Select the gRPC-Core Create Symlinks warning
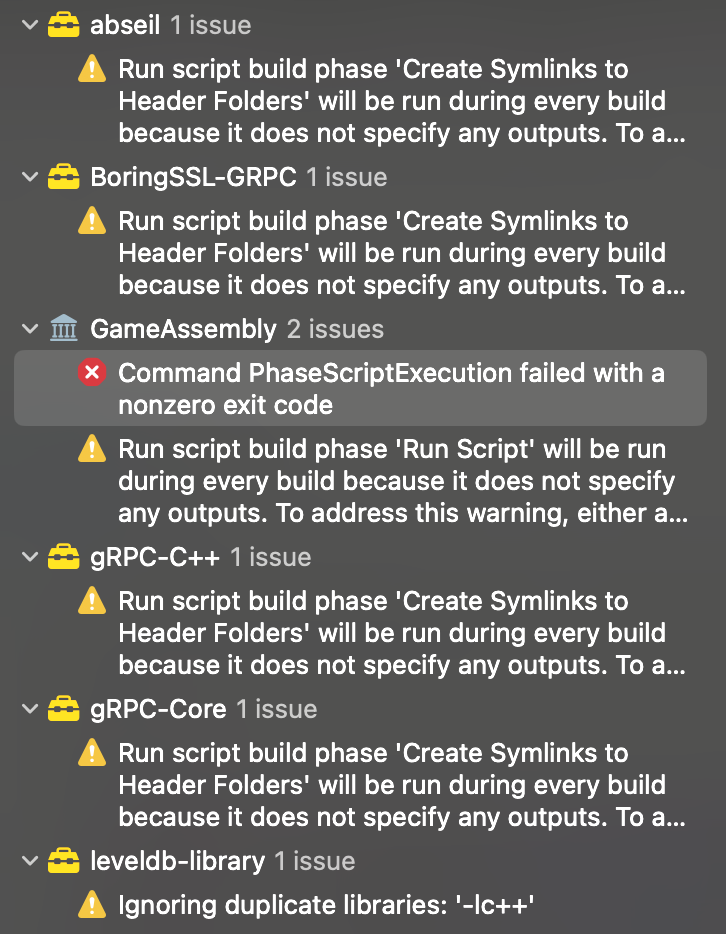Screen dimensions: 726x934 (400, 785)
